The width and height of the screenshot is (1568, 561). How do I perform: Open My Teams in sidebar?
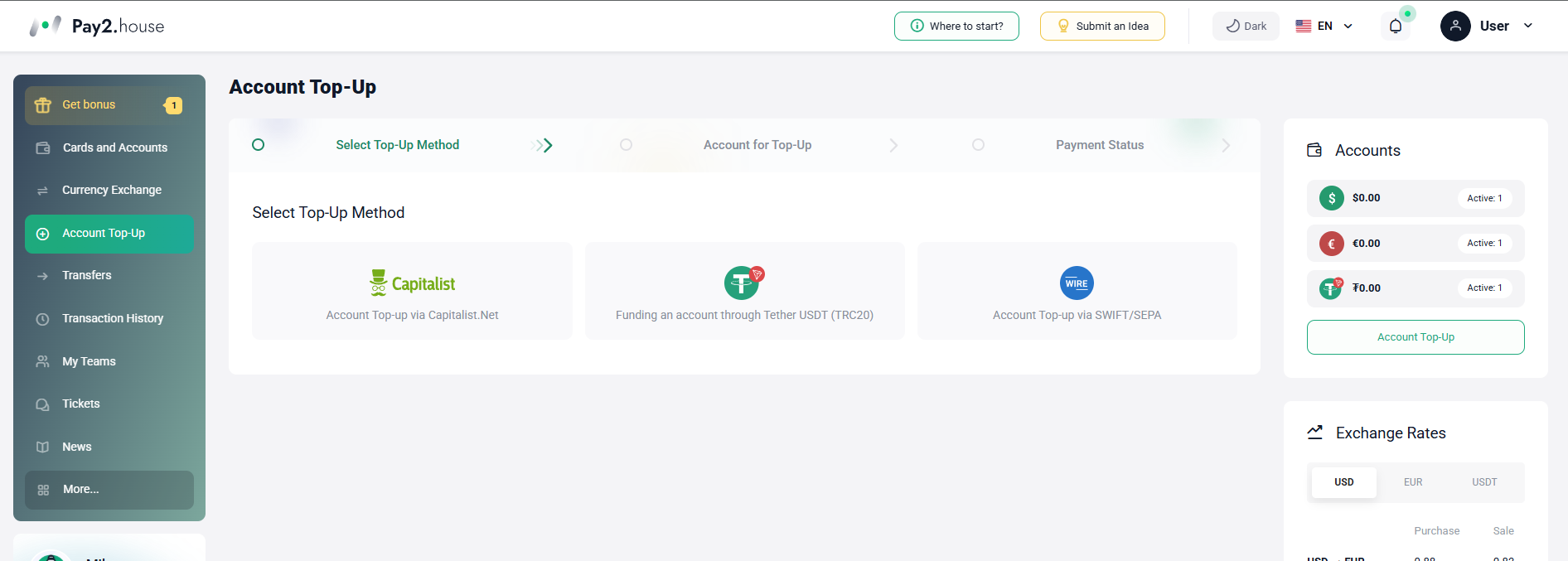pos(109,361)
